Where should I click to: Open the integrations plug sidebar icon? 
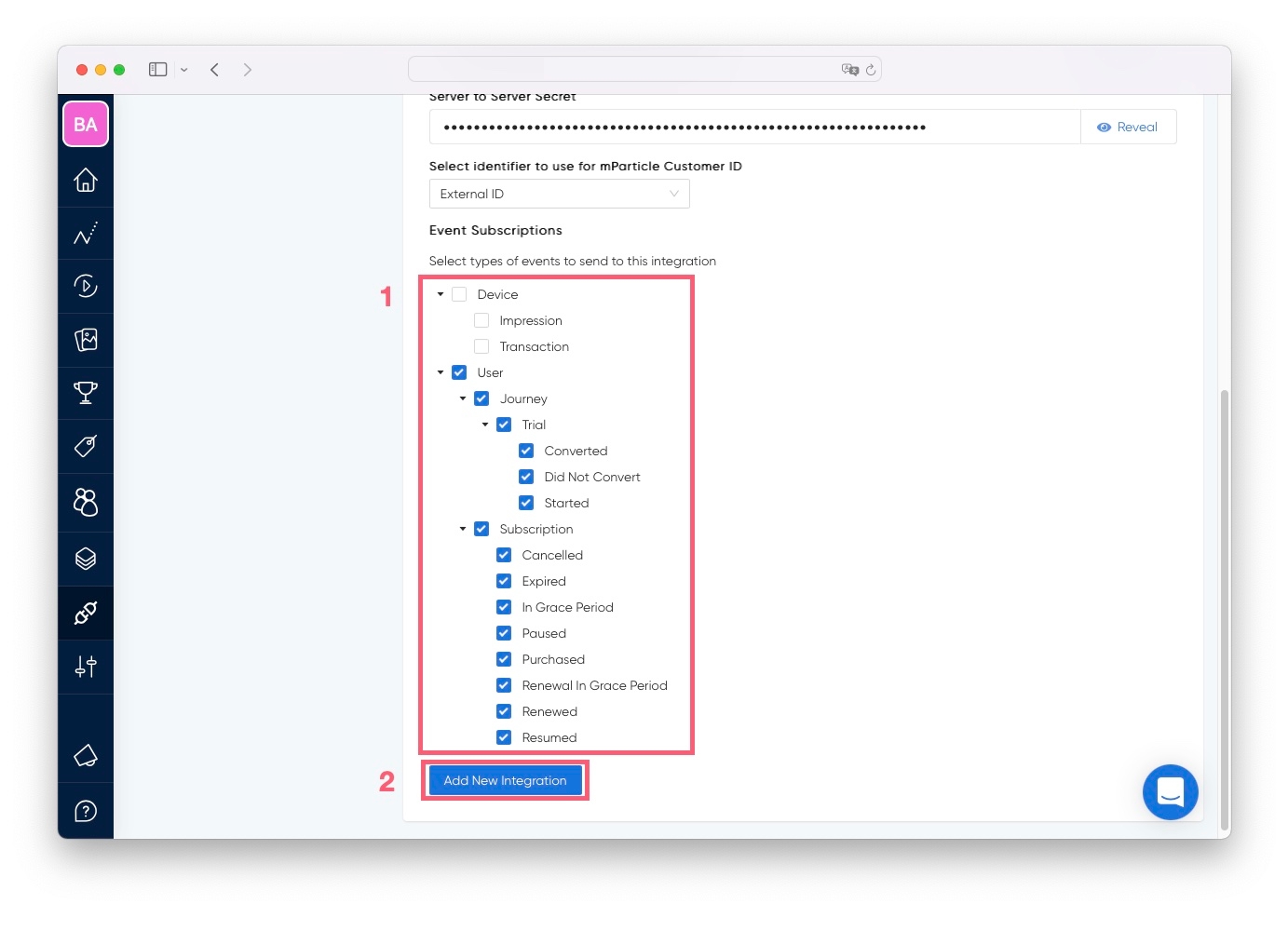pos(86,613)
